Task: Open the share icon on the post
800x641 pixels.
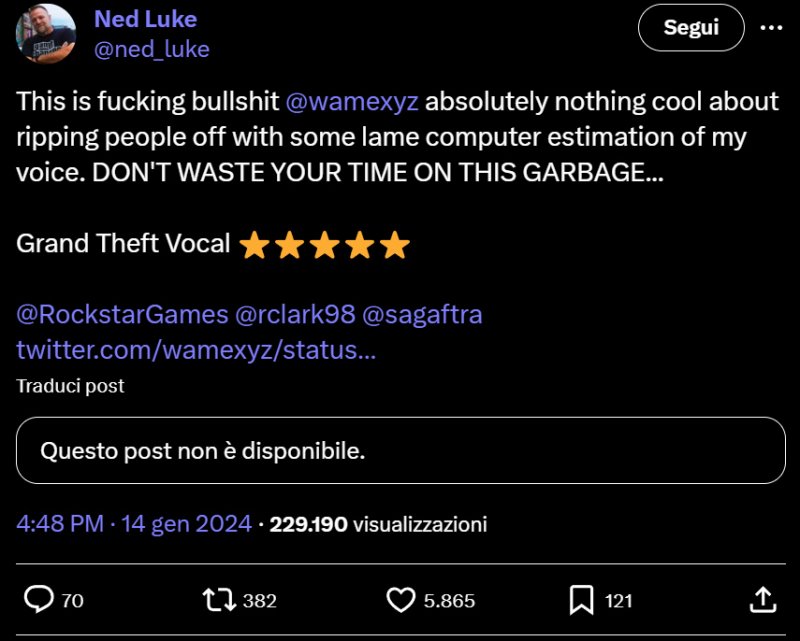Action: [x=761, y=600]
